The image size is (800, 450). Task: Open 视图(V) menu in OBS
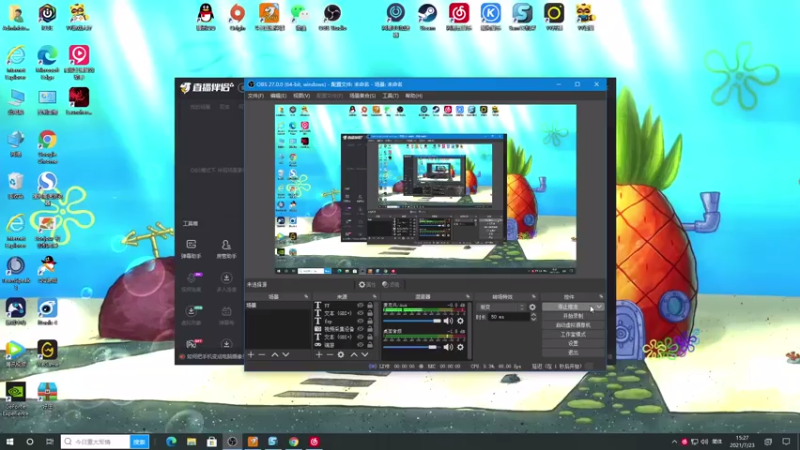(x=302, y=96)
